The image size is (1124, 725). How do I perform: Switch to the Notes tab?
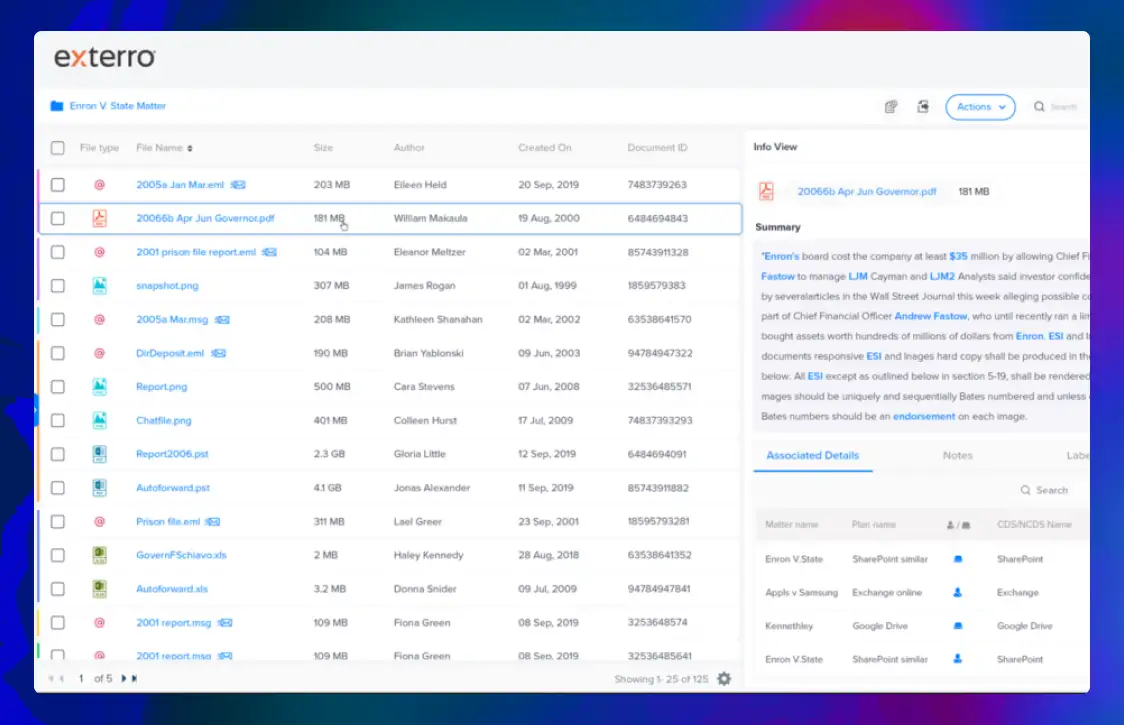(x=957, y=455)
